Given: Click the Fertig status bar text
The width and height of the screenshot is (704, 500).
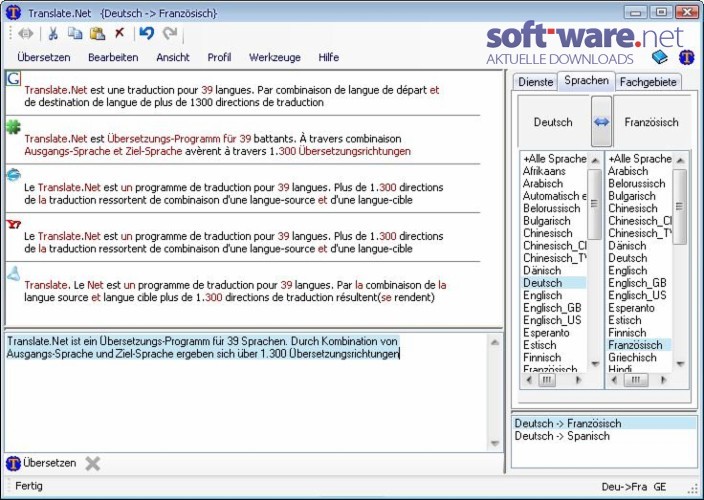Looking at the screenshot, I should [29, 486].
